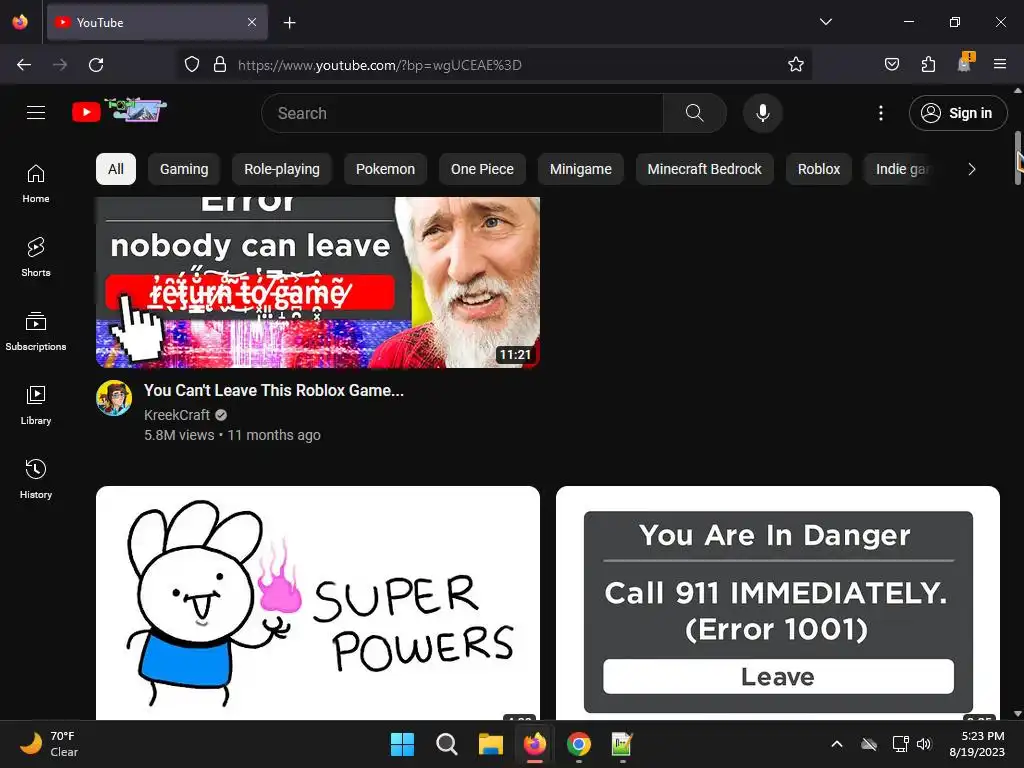
Task: Open tracking protection shield icon
Action: coord(191,65)
